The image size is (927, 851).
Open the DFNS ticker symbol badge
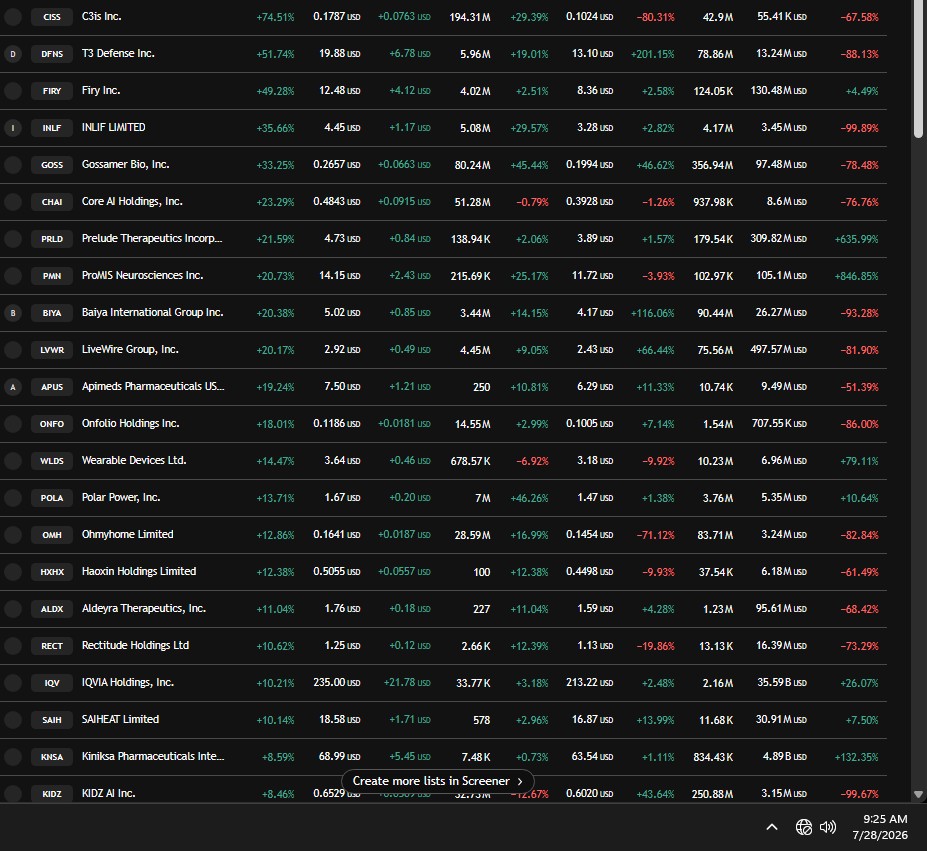pos(52,54)
